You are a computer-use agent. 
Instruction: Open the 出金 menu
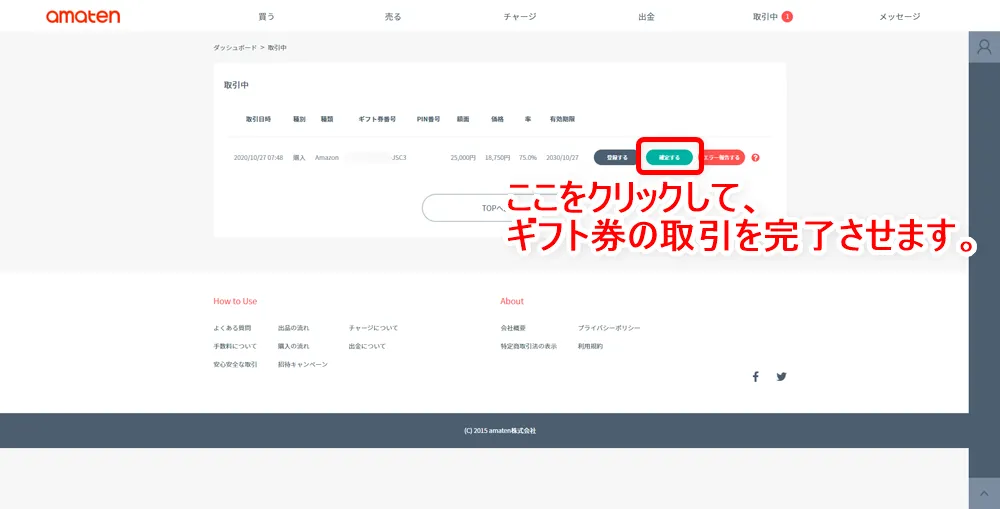[x=646, y=17]
